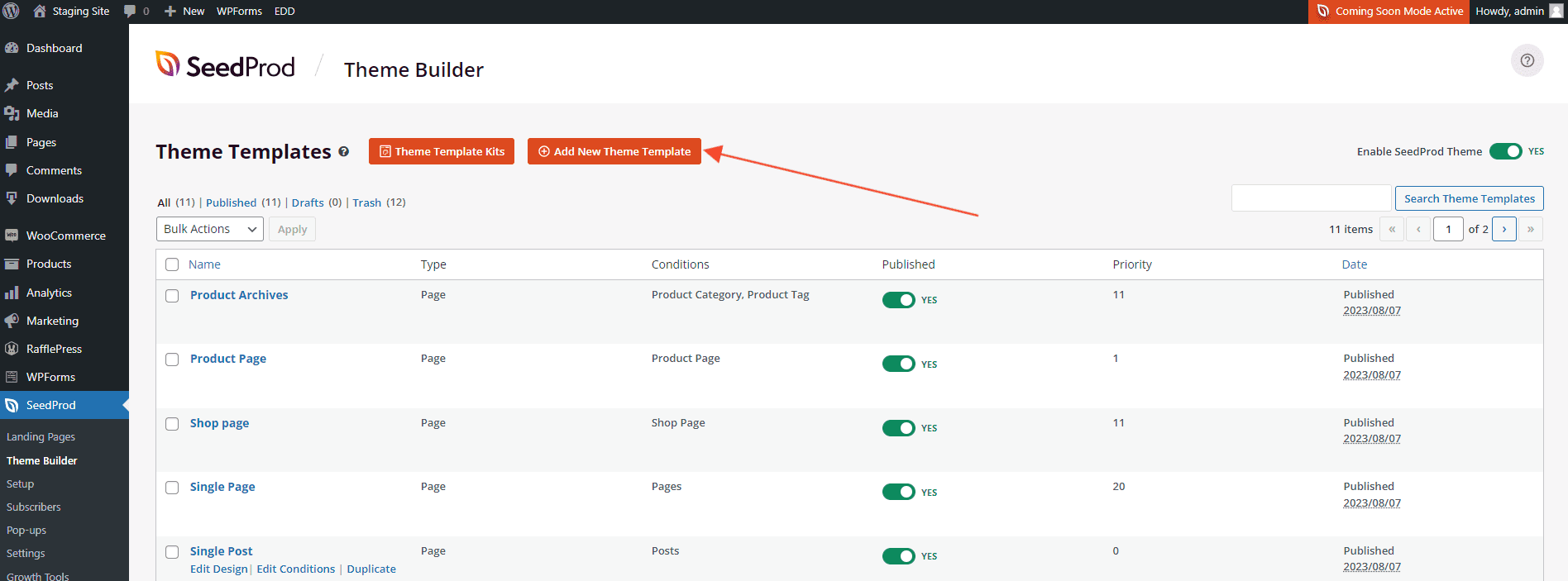Viewport: 1568px width, 581px height.
Task: Go to the last page of templates
Action: (1531, 229)
